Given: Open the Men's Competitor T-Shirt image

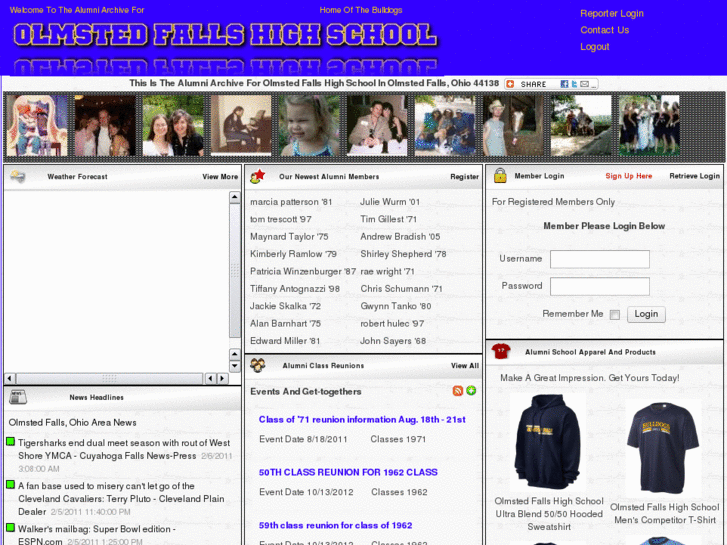Looking at the screenshot, I should click(x=663, y=448).
